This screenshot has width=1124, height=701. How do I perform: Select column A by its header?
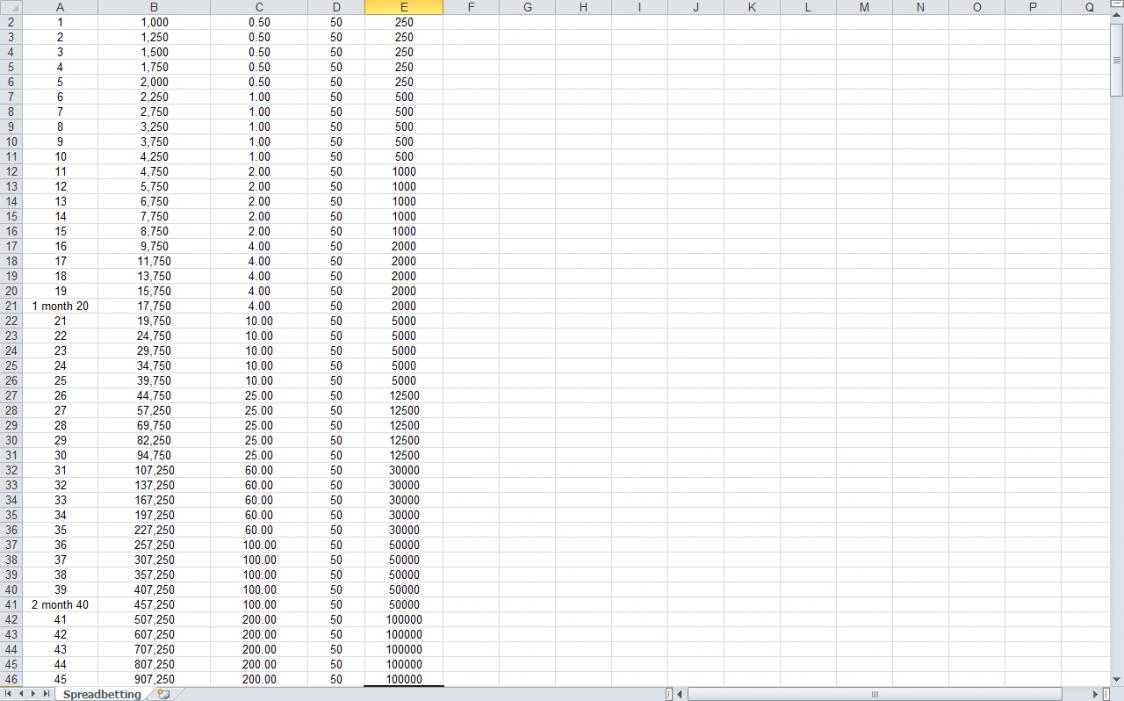tap(59, 7)
